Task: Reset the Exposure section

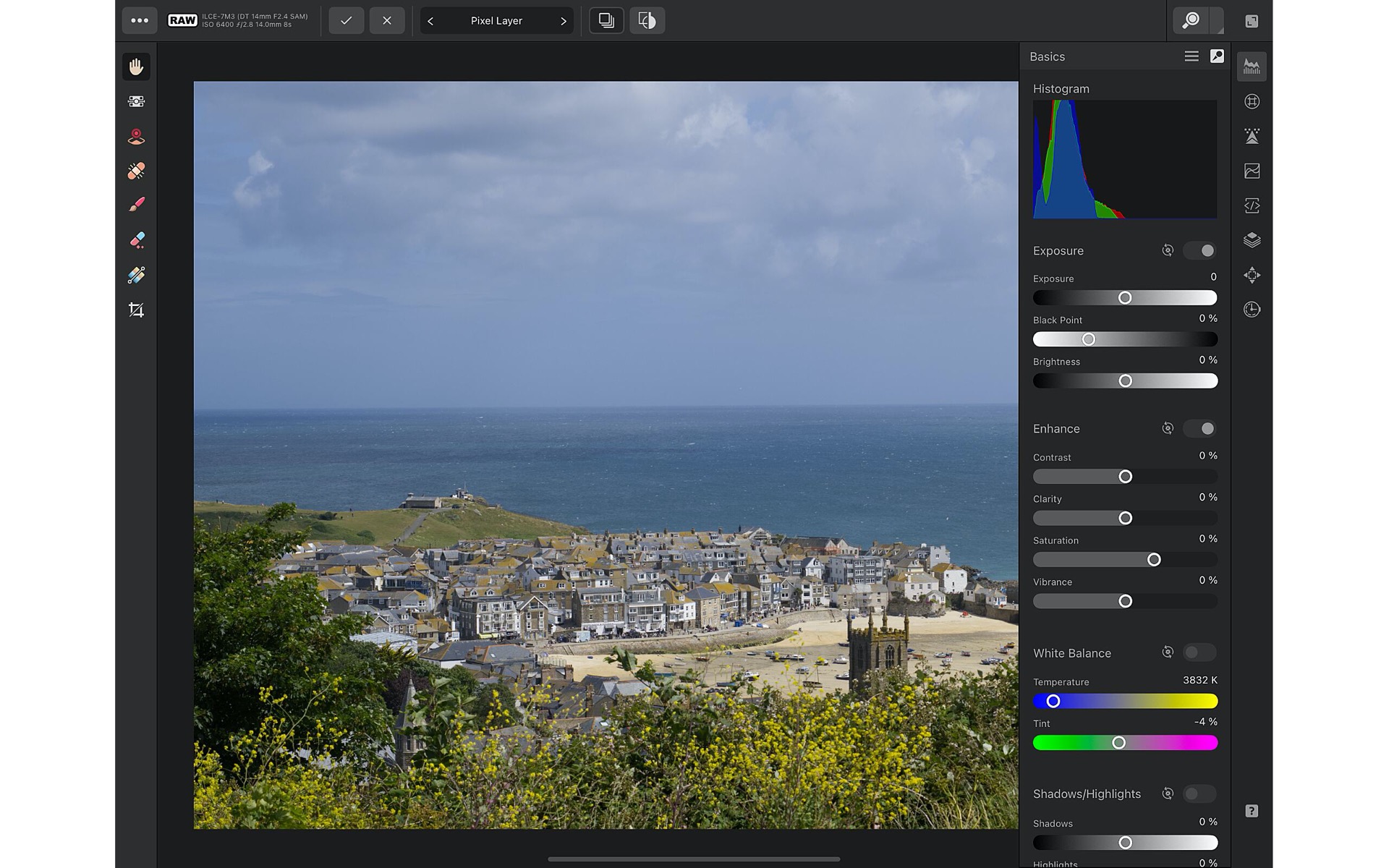Action: [1167, 250]
